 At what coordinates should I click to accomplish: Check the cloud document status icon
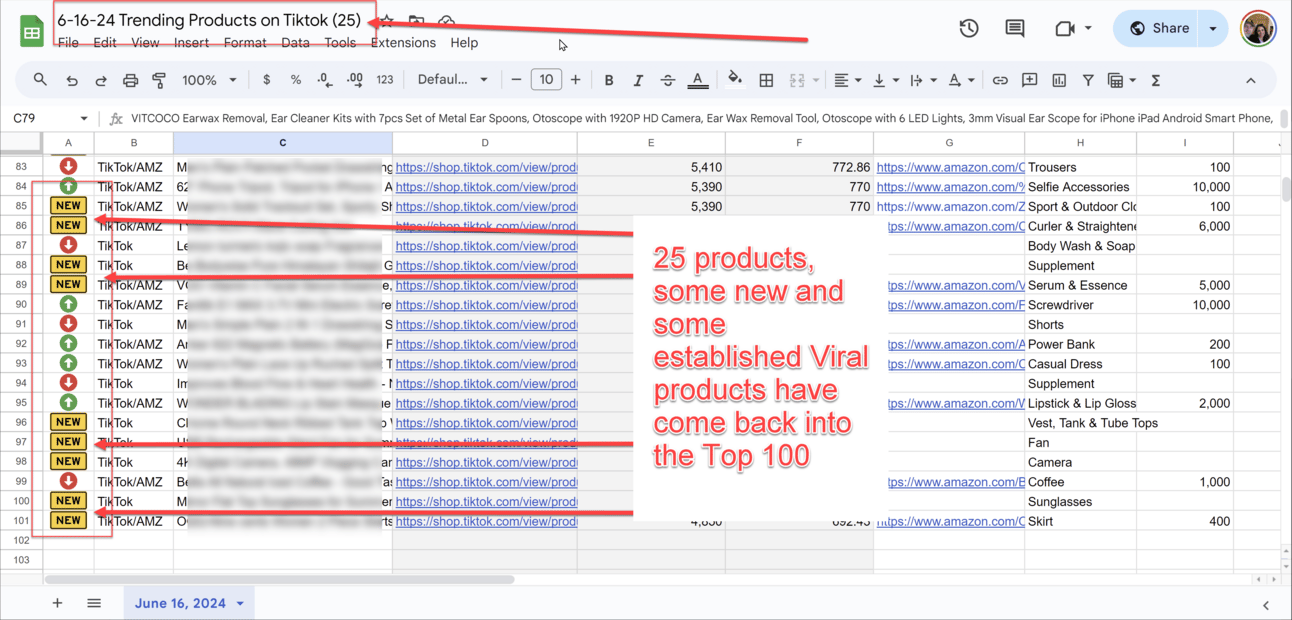(x=446, y=21)
